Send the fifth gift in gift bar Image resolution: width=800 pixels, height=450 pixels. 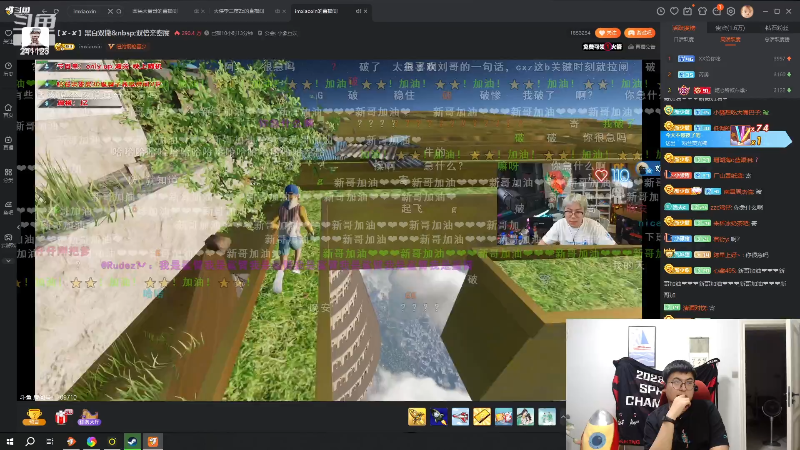pyautogui.click(x=503, y=417)
